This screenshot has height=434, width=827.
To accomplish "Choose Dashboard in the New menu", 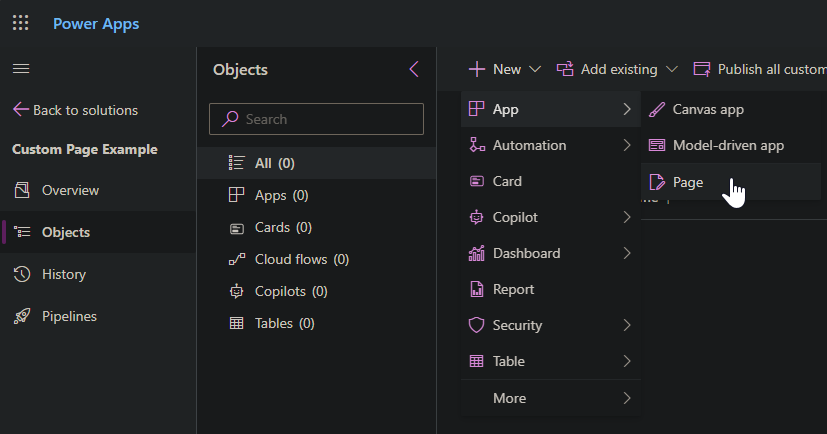I will click(x=551, y=253).
